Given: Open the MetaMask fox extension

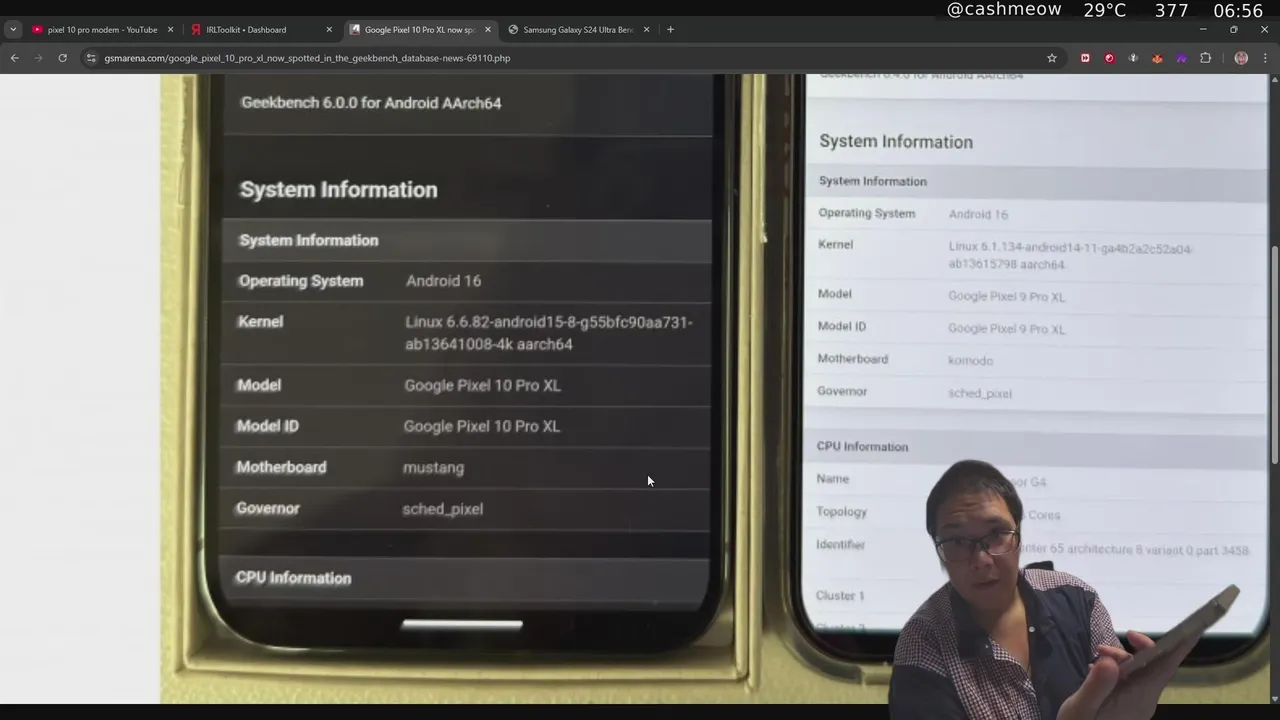Looking at the screenshot, I should pyautogui.click(x=1157, y=58).
